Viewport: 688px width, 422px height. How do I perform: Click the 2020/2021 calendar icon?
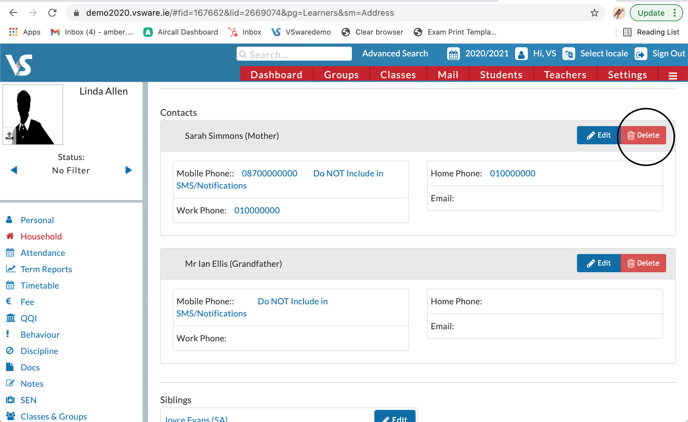point(453,54)
